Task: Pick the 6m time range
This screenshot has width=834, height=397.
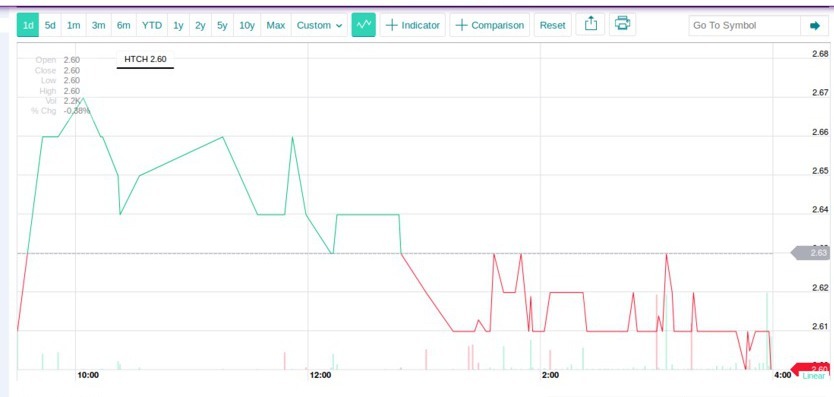Action: (x=123, y=25)
